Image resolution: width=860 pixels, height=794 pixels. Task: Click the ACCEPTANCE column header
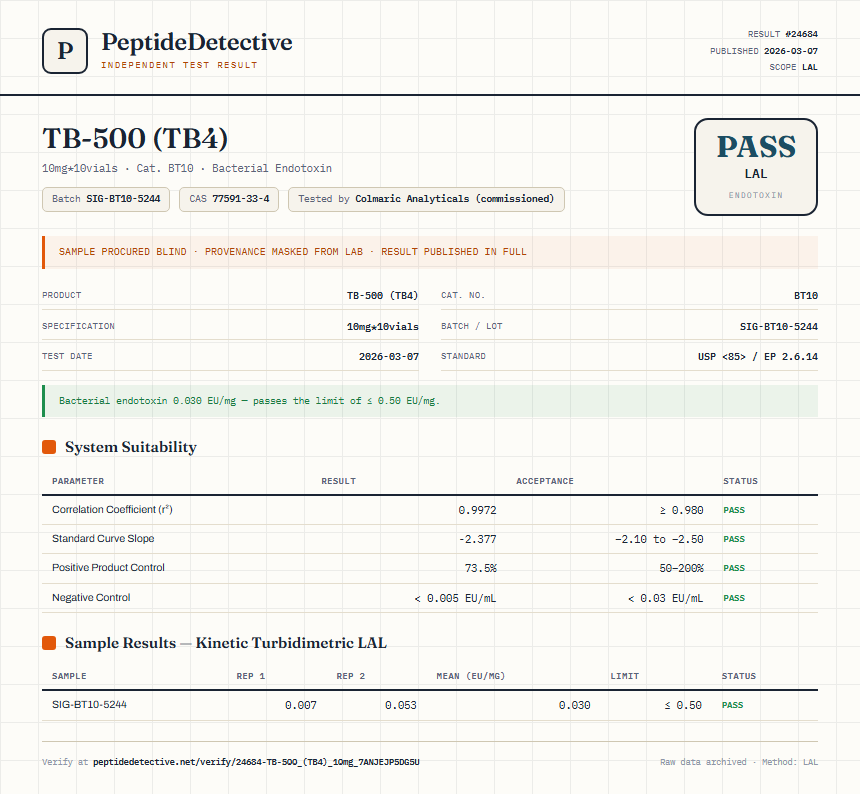click(545, 481)
